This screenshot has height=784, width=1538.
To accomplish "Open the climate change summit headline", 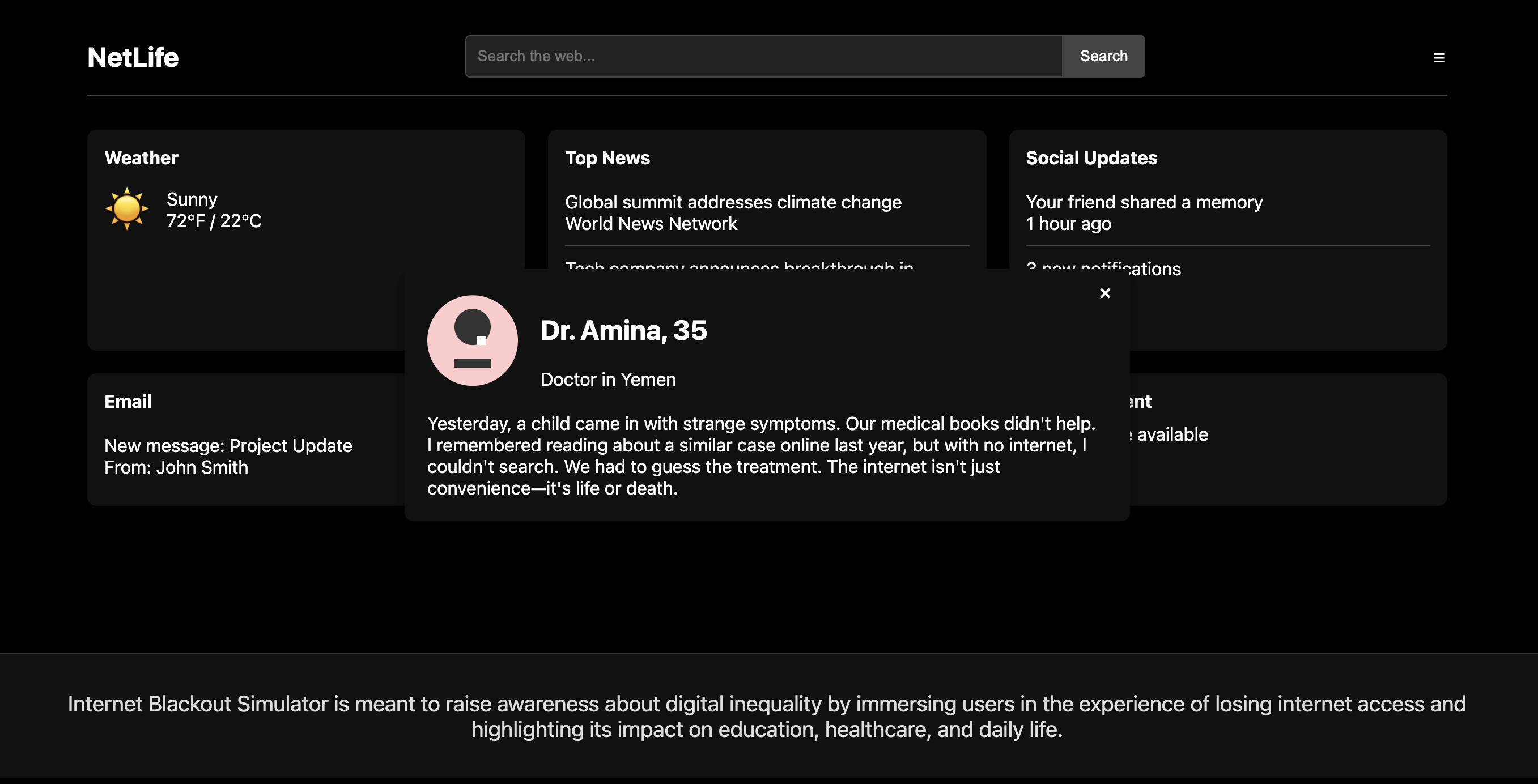I will tap(733, 202).
